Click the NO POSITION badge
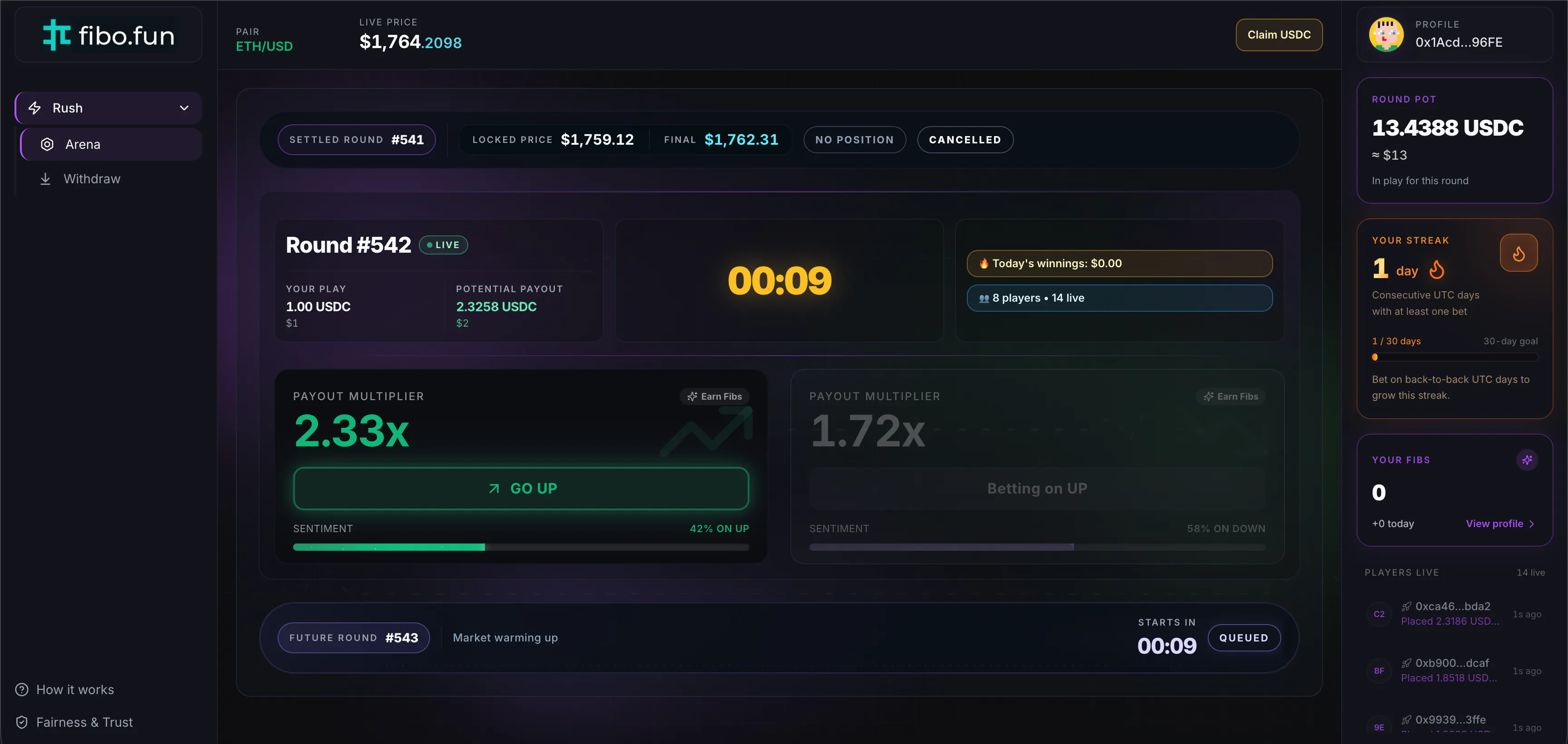The height and width of the screenshot is (744, 1568). [x=855, y=139]
